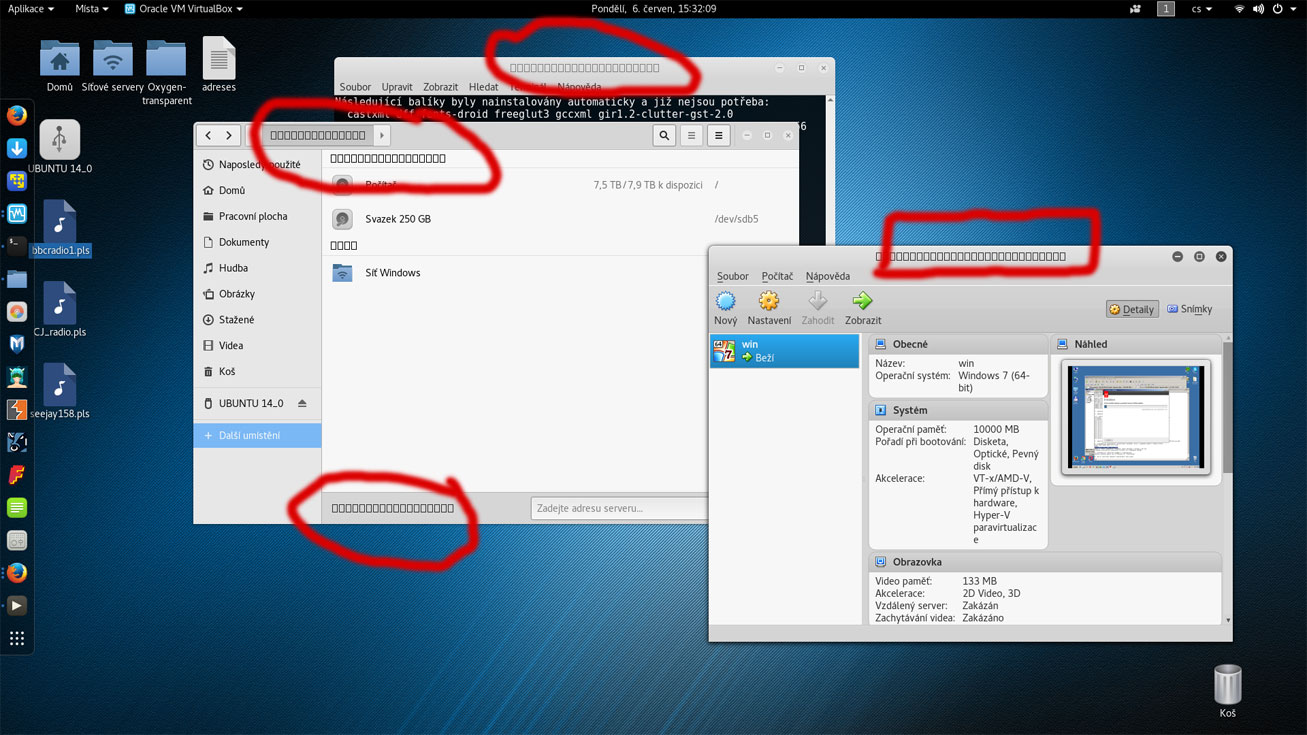
Task: Click the Obecné section header
Action: tap(958, 344)
